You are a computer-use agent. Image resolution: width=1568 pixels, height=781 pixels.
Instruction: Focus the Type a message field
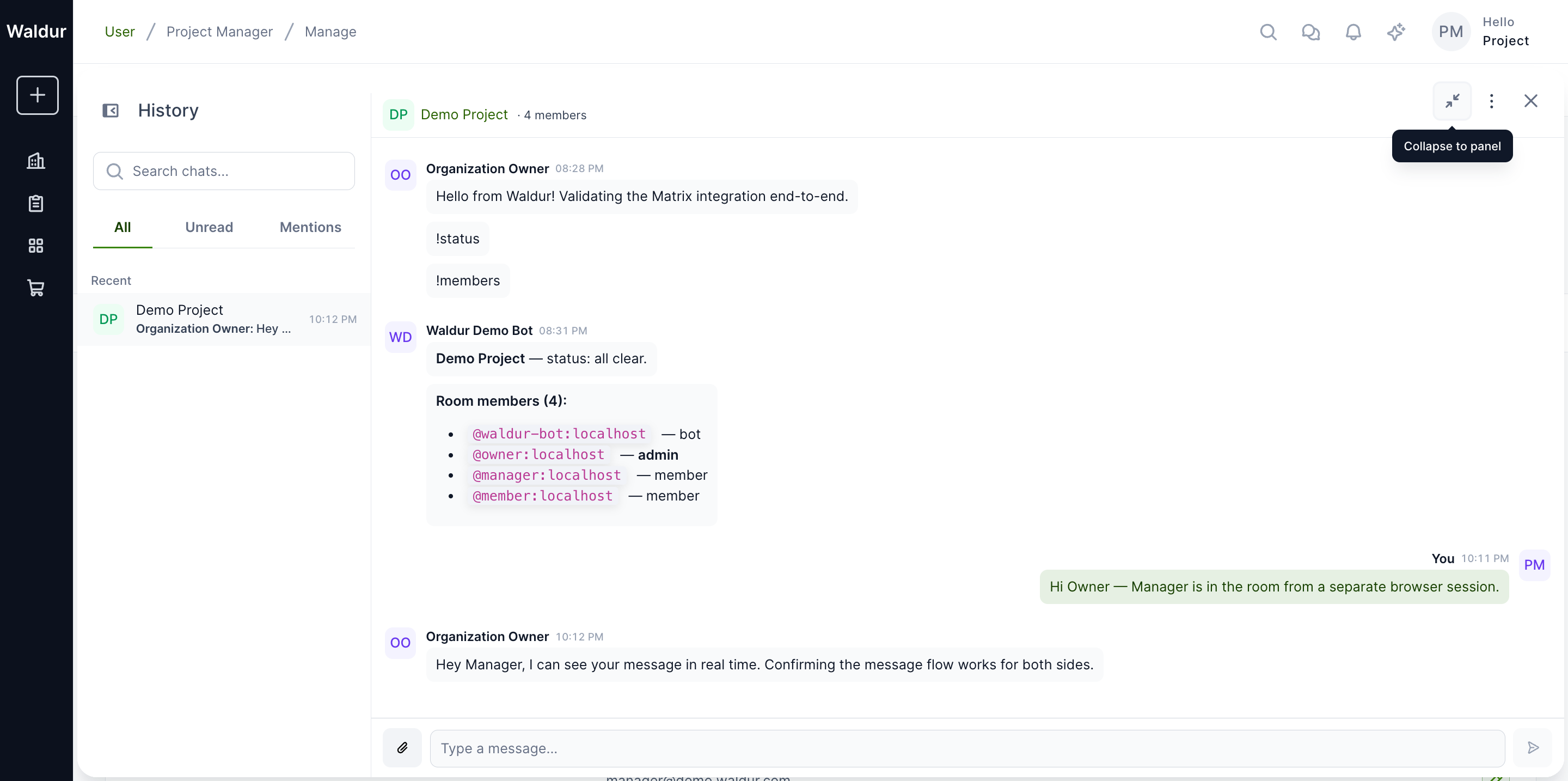click(x=967, y=748)
